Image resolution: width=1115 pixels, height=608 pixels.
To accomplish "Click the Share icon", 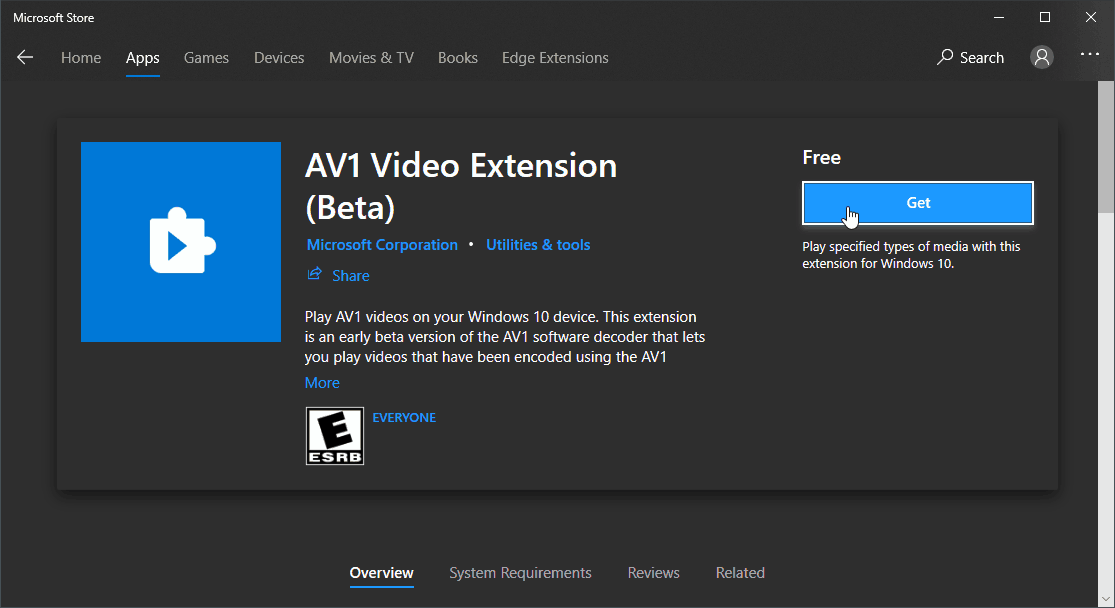I will point(314,274).
